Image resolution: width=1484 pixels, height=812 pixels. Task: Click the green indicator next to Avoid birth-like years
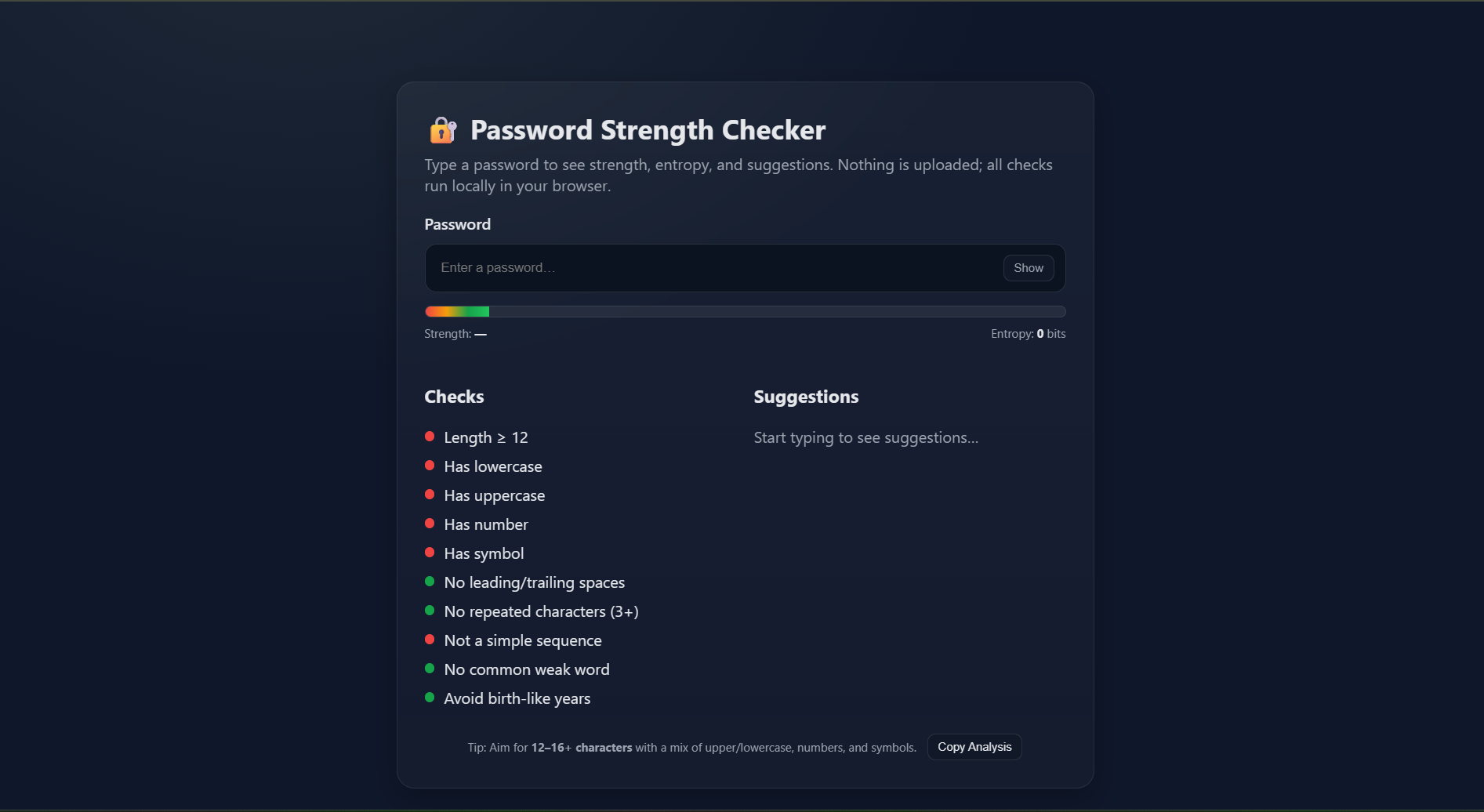click(x=430, y=697)
